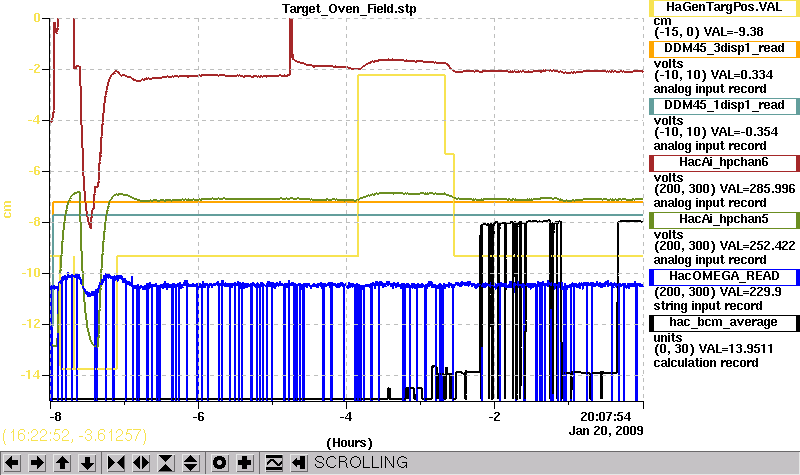The width and height of the screenshot is (800, 475).
Task: Zoom in vertically using hourglass icon
Action: [x=166, y=463]
